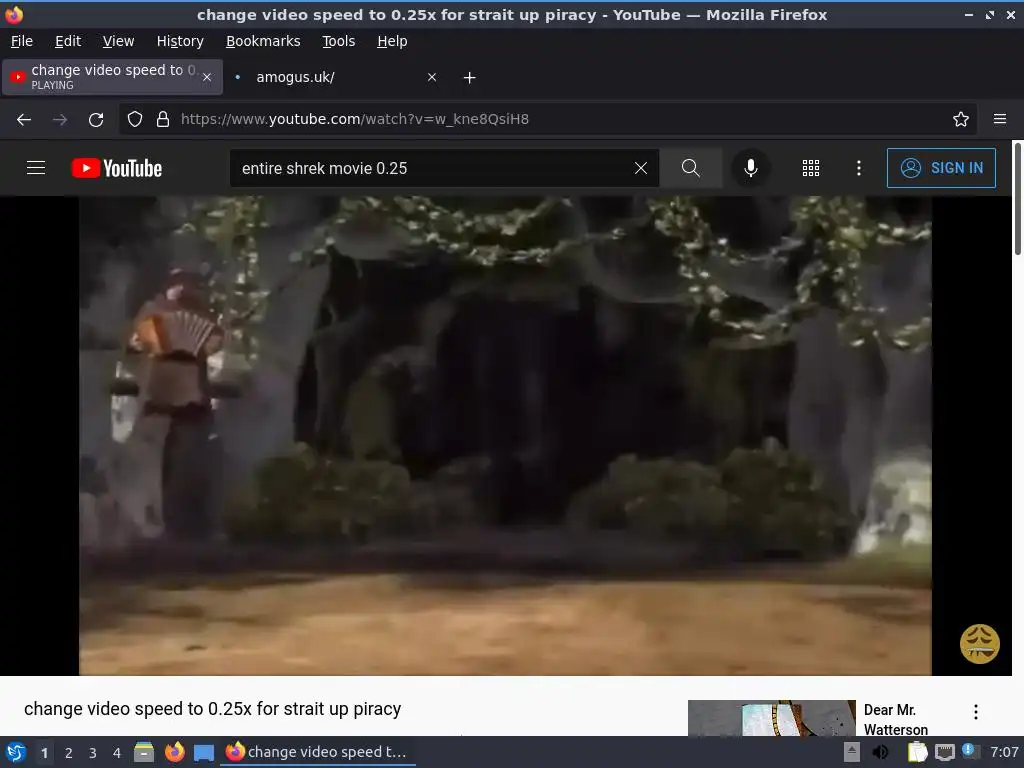The height and width of the screenshot is (768, 1024).
Task: Open the View menu
Action: (118, 41)
